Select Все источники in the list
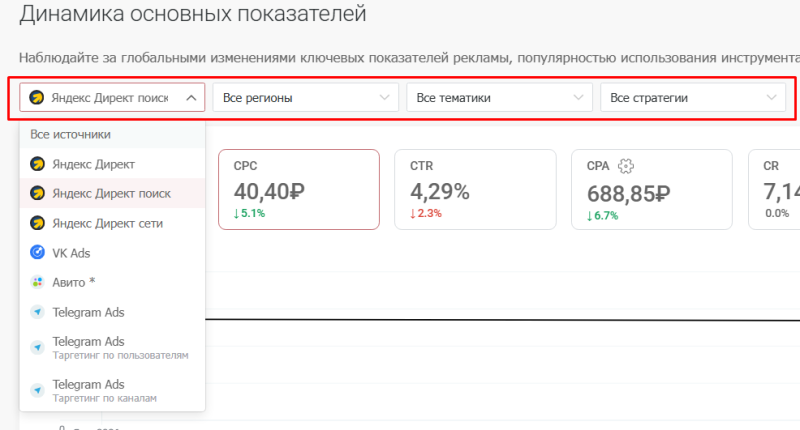The height and width of the screenshot is (430, 800). pyautogui.click(x=112, y=135)
